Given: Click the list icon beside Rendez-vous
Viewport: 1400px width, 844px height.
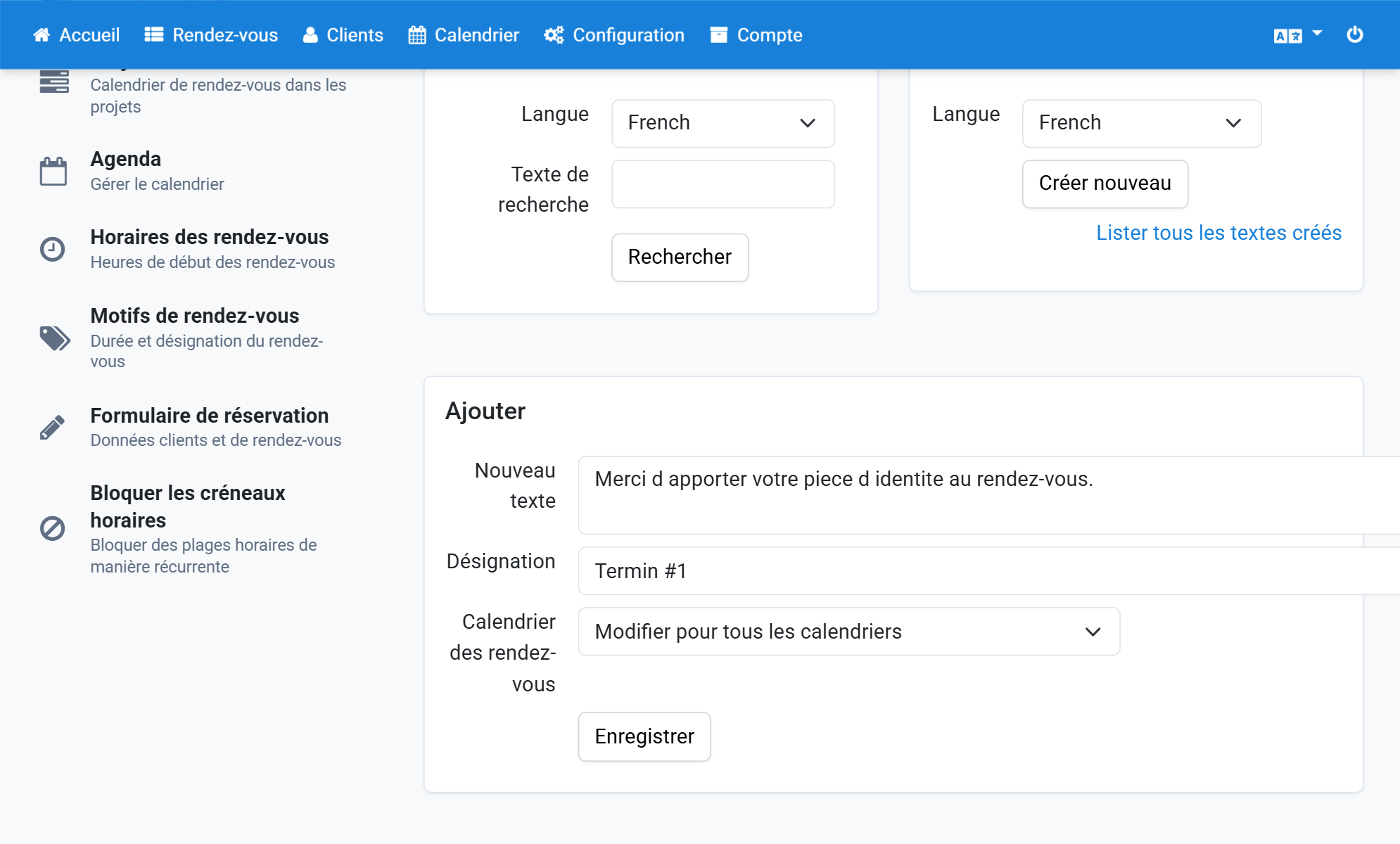Looking at the screenshot, I should (x=154, y=35).
